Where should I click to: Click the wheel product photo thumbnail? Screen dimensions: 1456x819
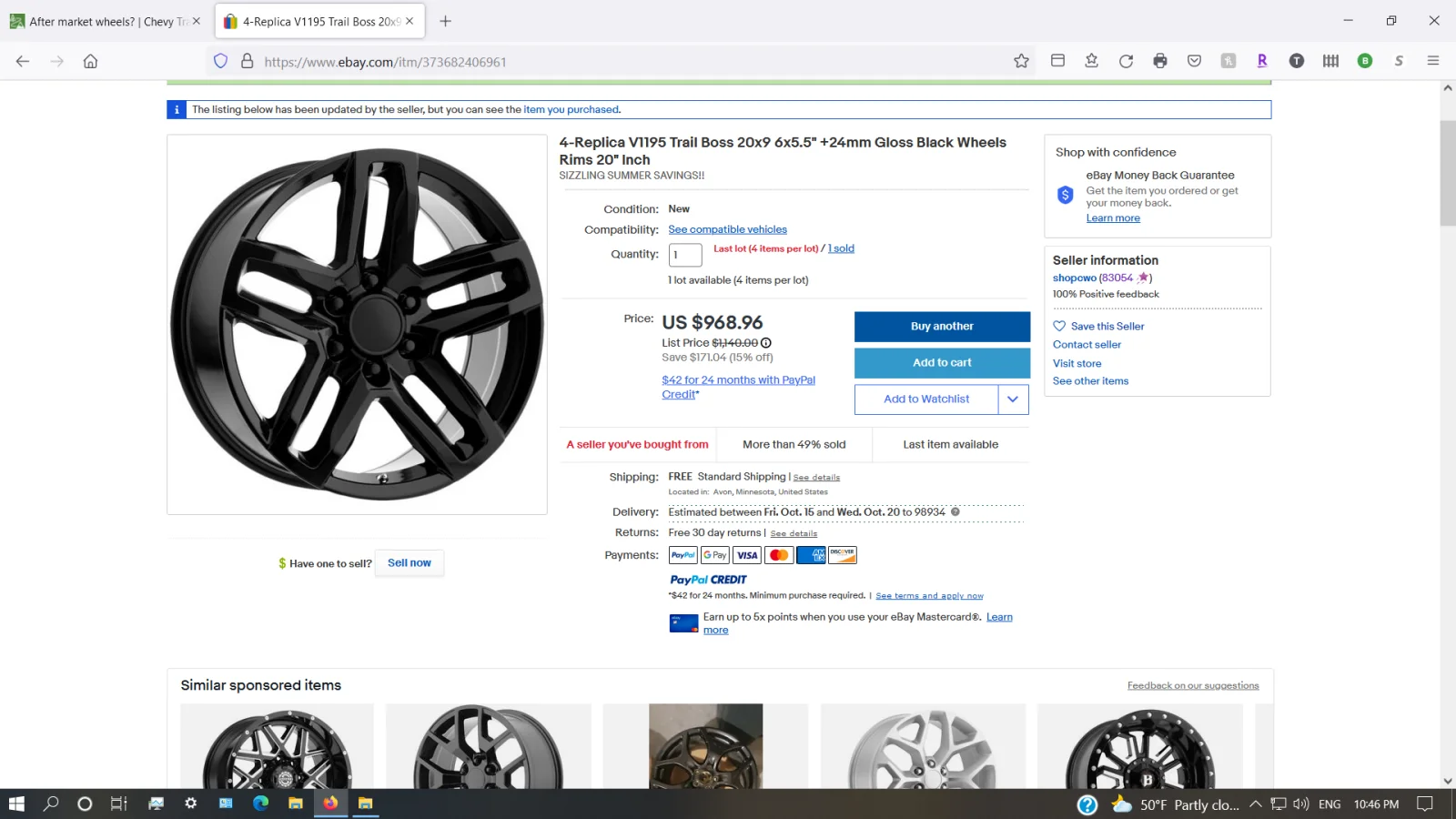357,324
